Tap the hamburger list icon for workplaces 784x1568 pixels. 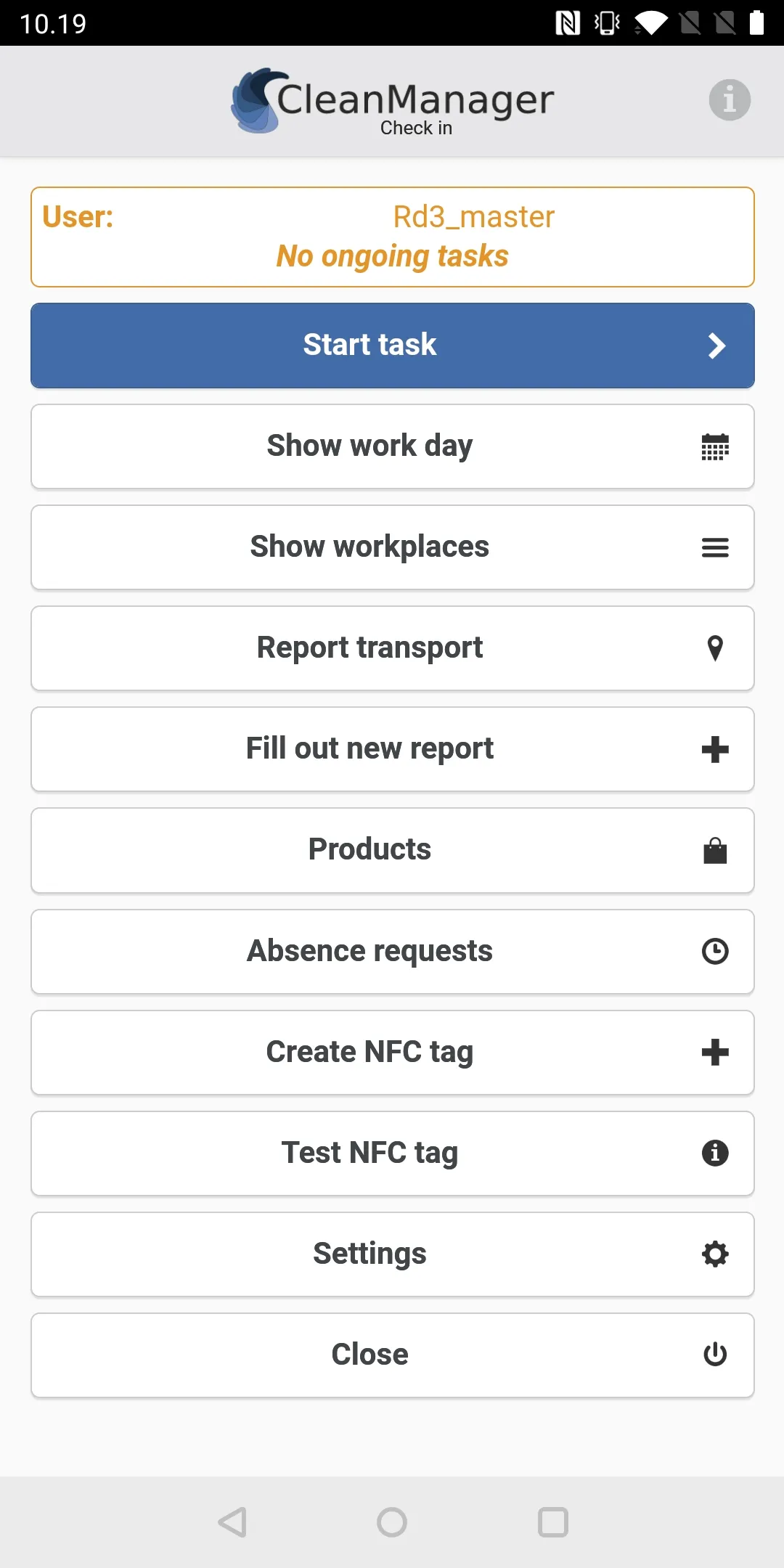pos(715,547)
